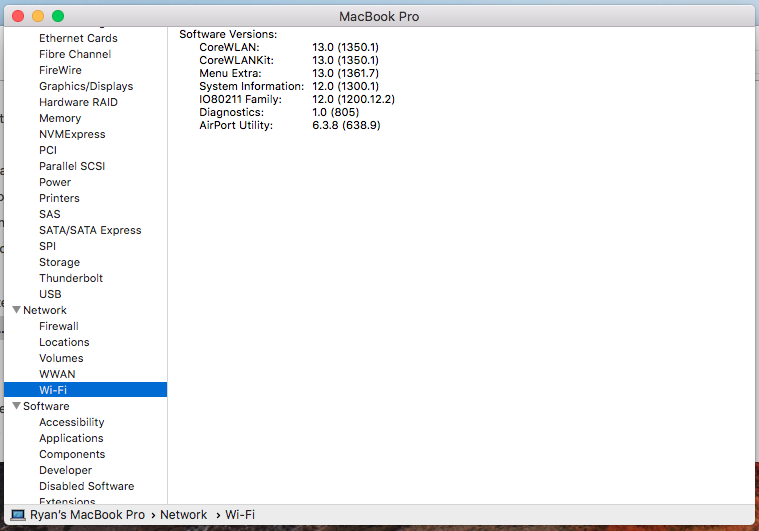The image size is (759, 531).
Task: Select Fibre Channel in sidebar
Action: tap(75, 54)
